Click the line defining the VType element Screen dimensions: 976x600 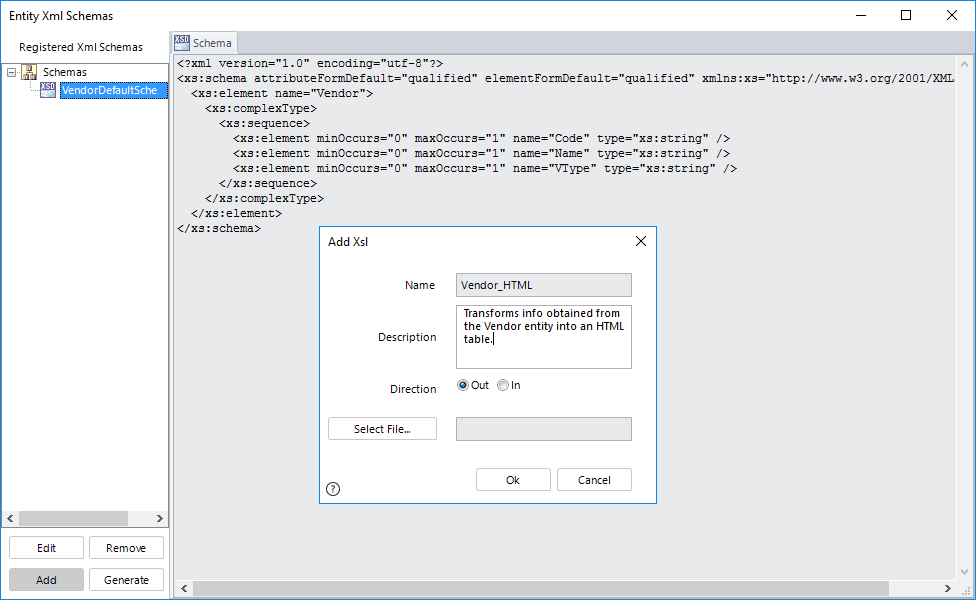[485, 168]
